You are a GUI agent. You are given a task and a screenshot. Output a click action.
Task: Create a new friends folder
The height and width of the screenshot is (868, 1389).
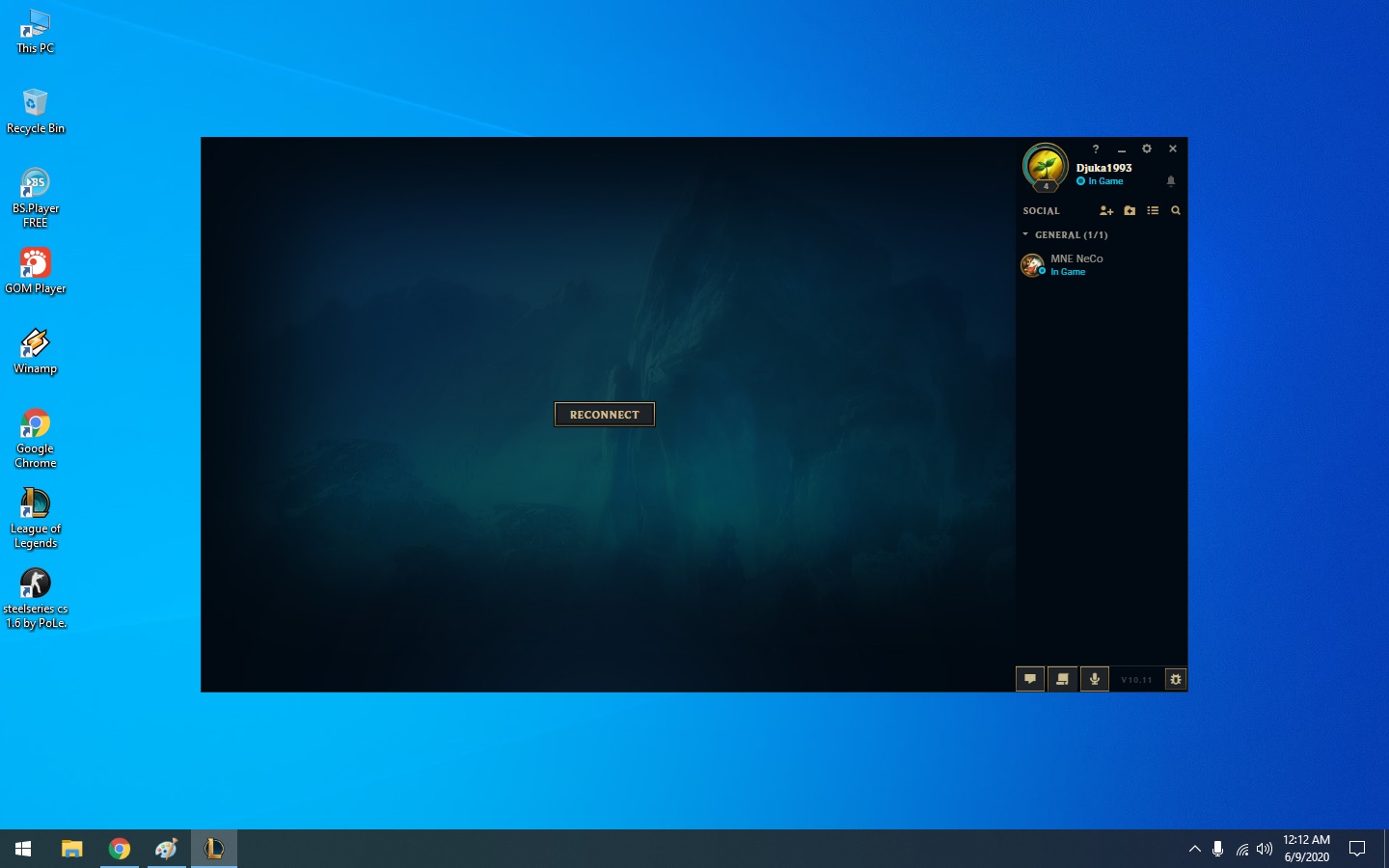click(1130, 210)
